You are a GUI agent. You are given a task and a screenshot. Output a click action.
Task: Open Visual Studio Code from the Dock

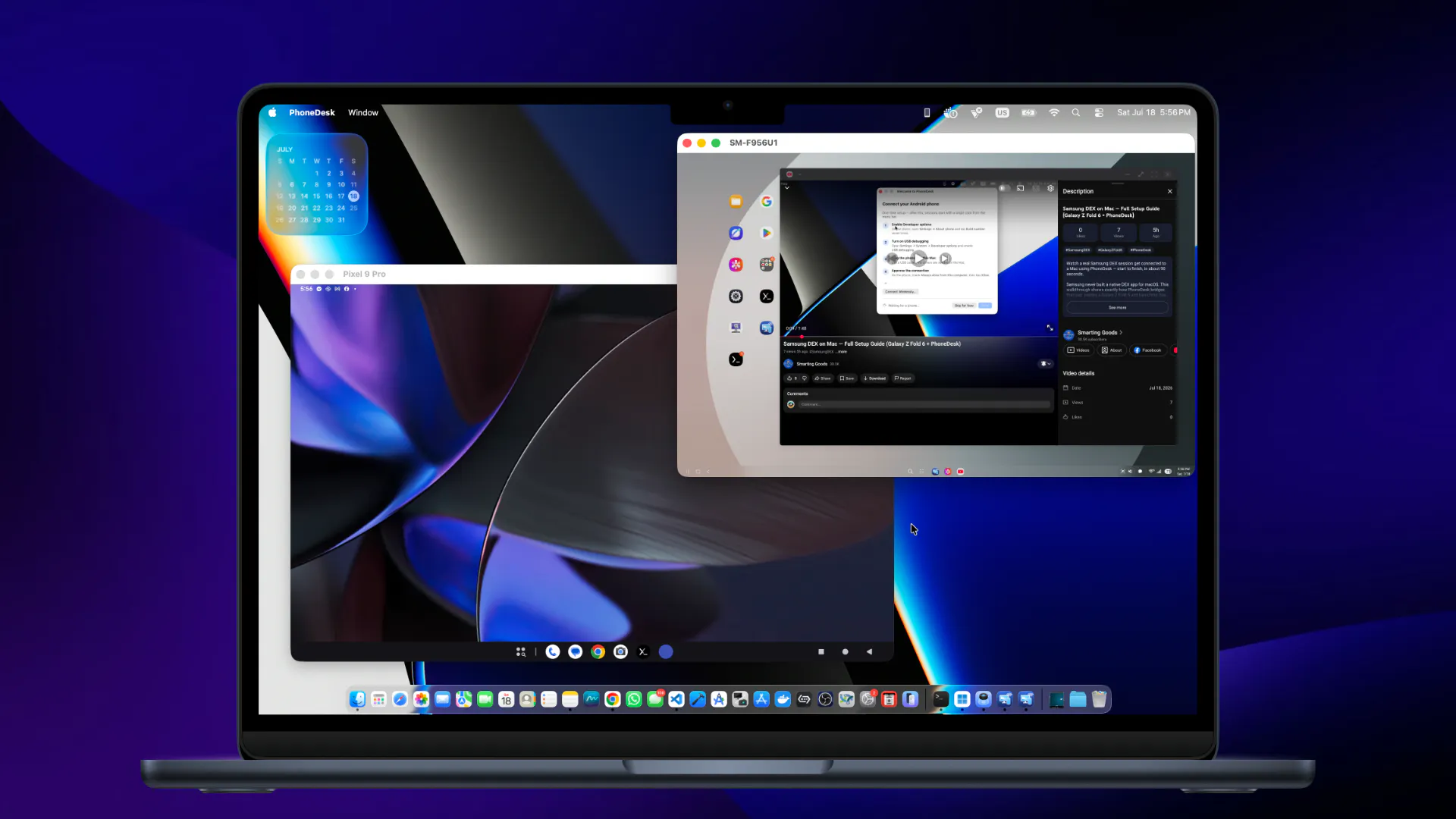click(x=676, y=699)
